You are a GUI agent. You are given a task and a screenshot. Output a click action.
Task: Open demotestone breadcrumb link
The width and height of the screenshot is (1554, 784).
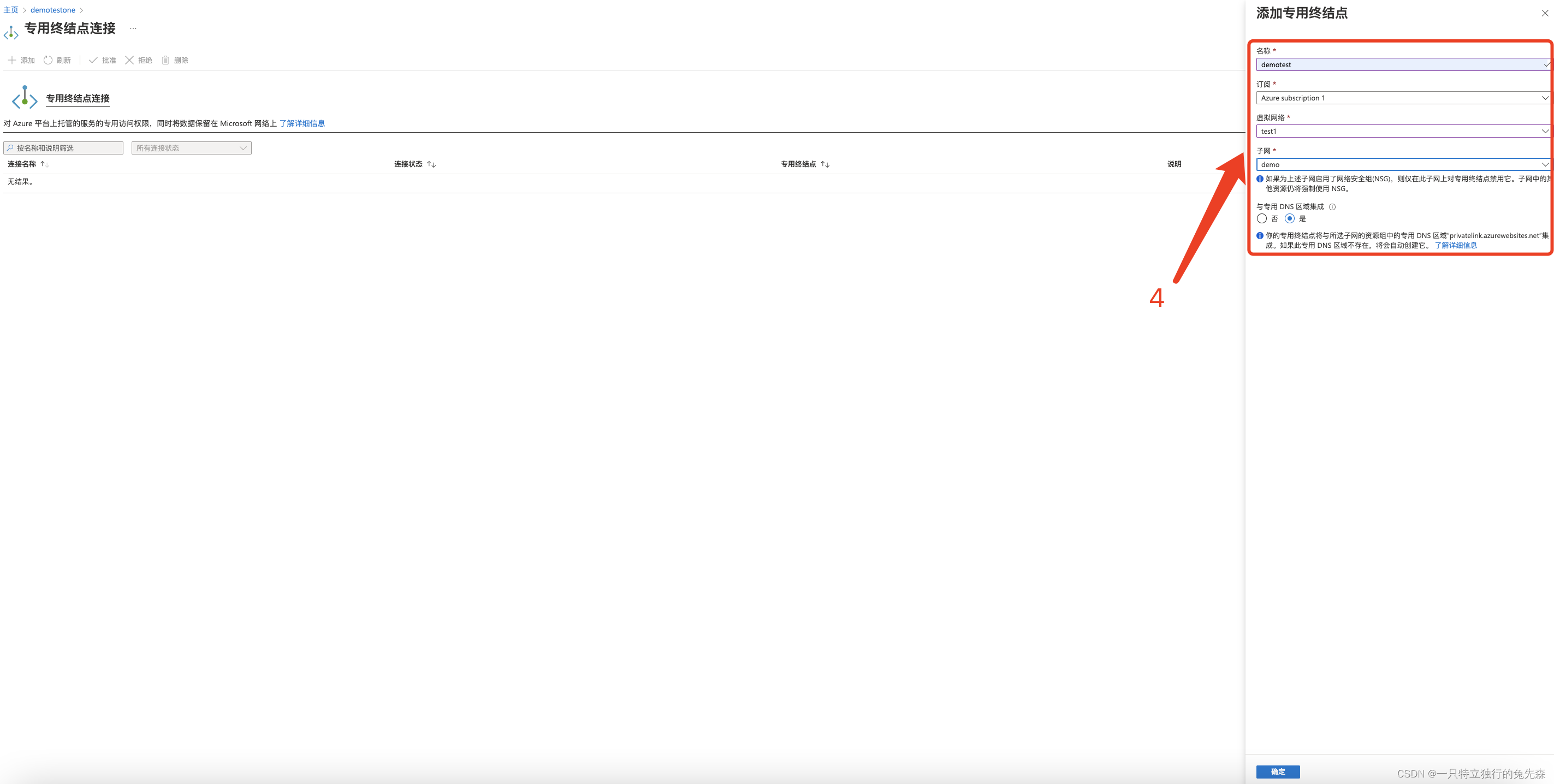pyautogui.click(x=53, y=10)
